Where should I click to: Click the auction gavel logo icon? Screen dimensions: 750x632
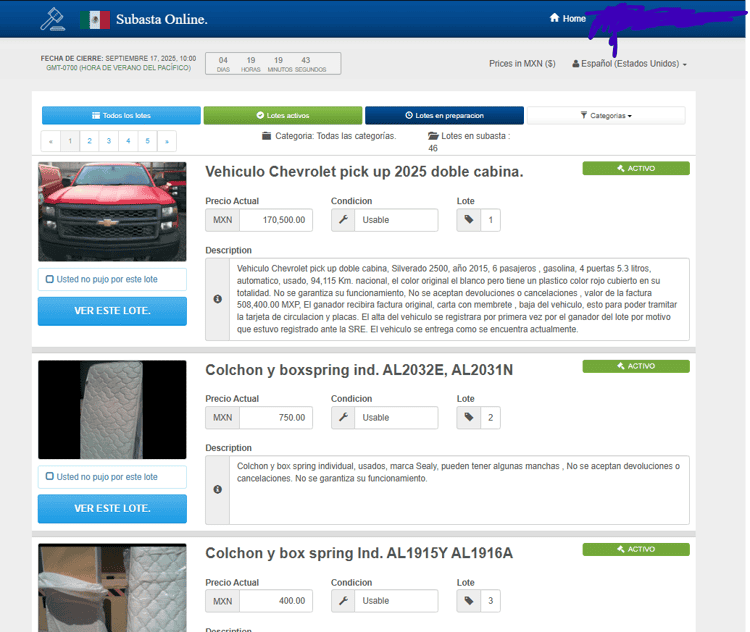(50, 19)
